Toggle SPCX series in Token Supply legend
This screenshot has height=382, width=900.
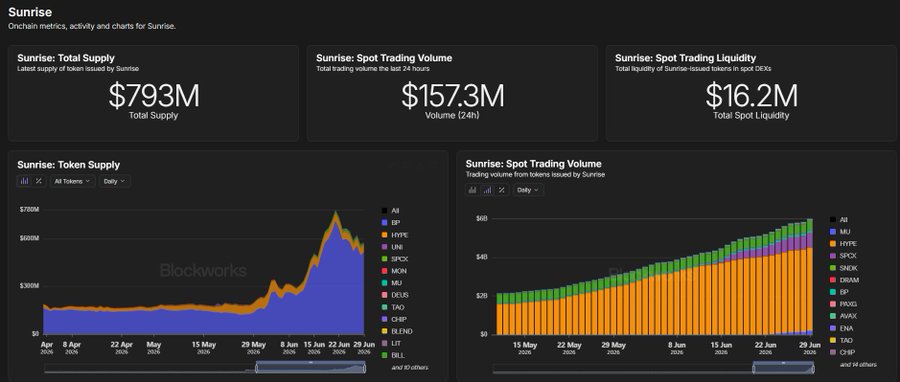394,259
